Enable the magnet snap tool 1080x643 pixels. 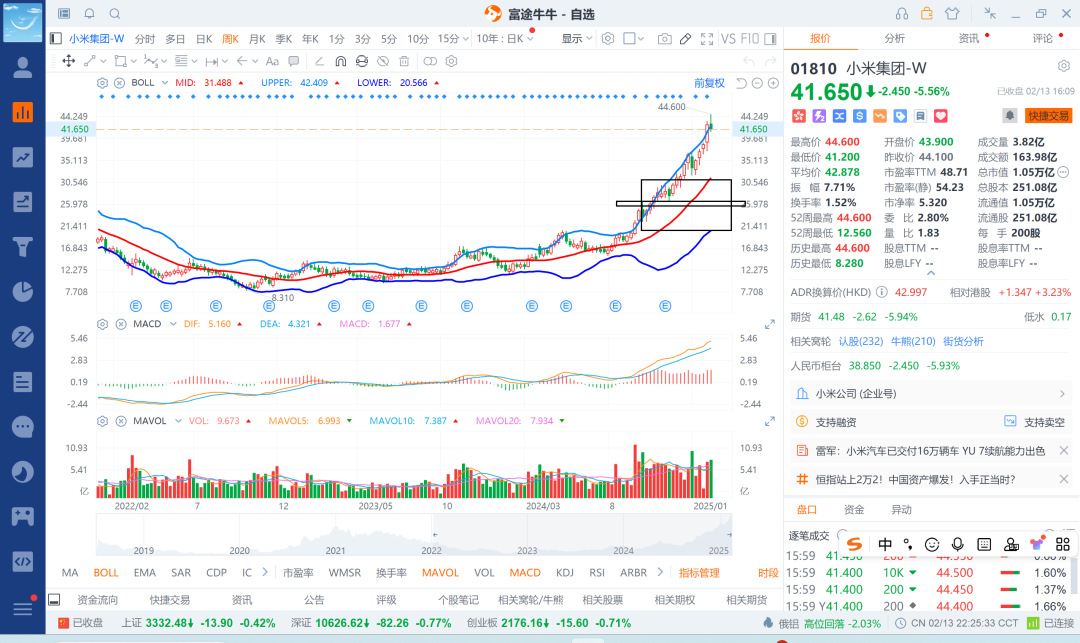pyautogui.click(x=340, y=61)
